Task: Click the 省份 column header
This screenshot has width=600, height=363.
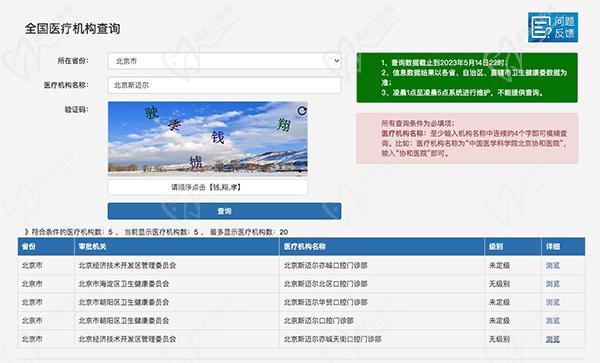Action: [x=46, y=247]
